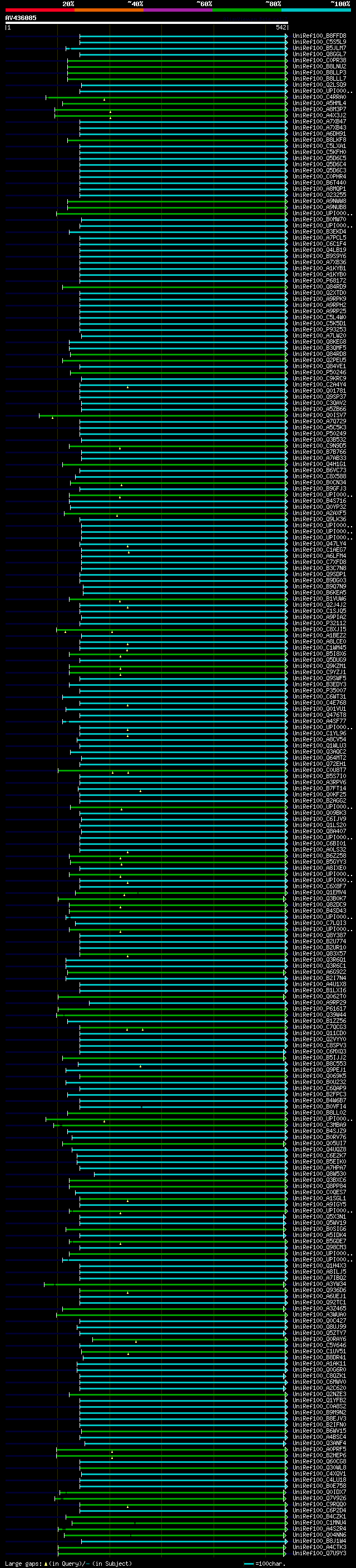Click the green ~80% identity legend segment
The height and width of the screenshot is (1568, 356).
pyautogui.click(x=247, y=10)
